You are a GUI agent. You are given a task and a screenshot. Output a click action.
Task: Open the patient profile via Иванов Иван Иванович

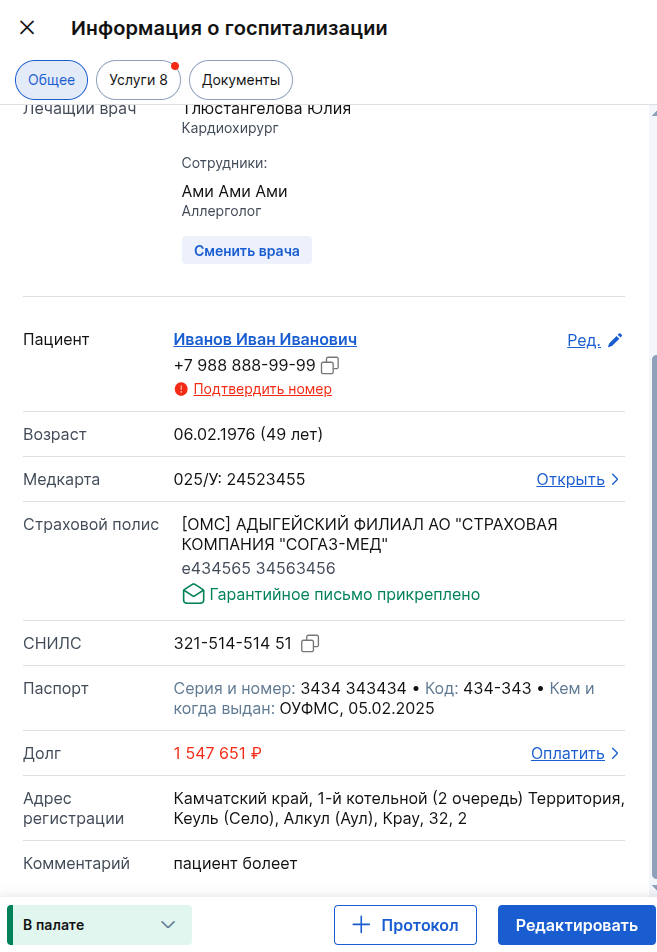click(x=264, y=339)
